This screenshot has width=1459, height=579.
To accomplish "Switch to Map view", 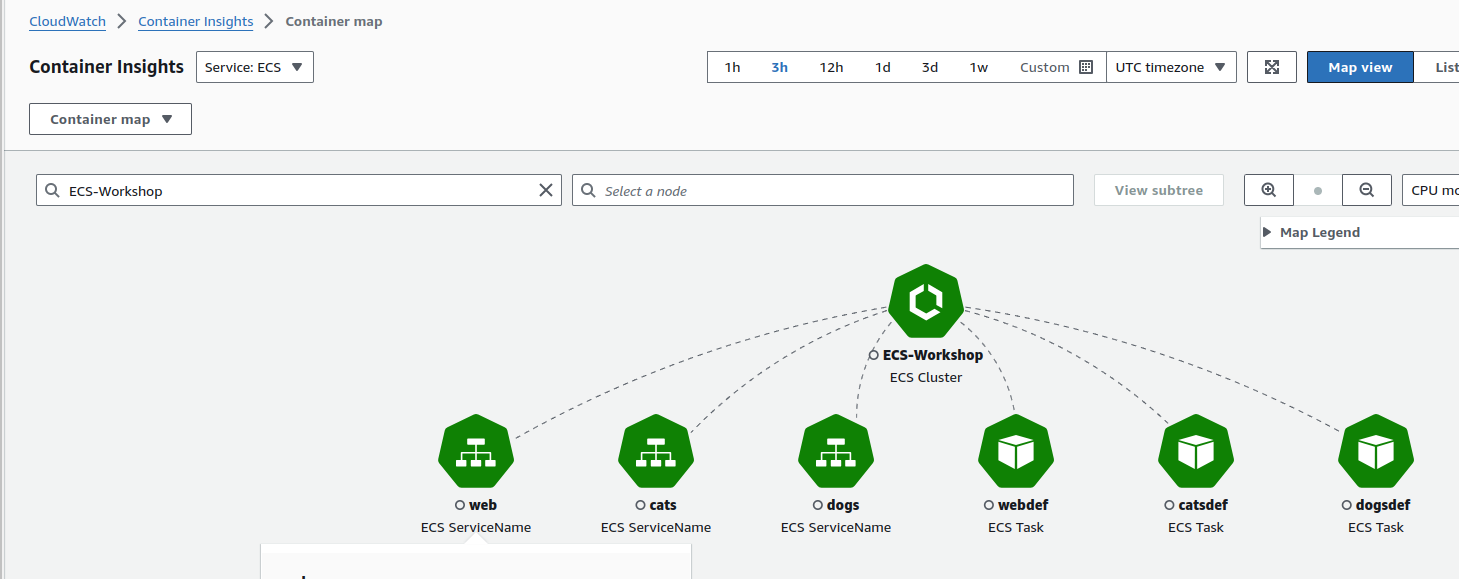I will tap(1360, 67).
